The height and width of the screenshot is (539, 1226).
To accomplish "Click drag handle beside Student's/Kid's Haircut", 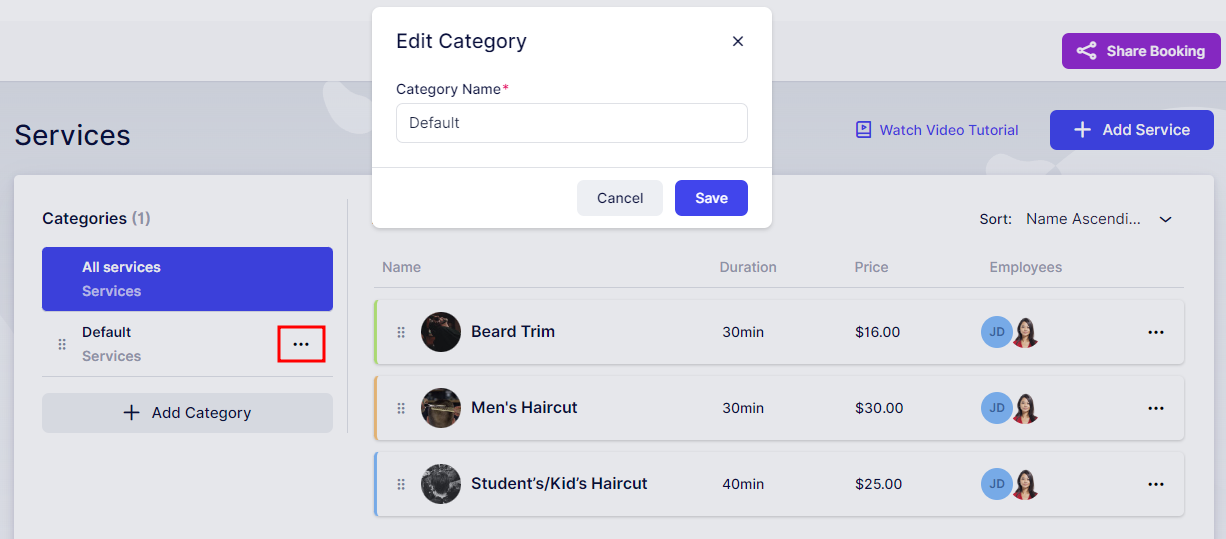I will pos(401,484).
